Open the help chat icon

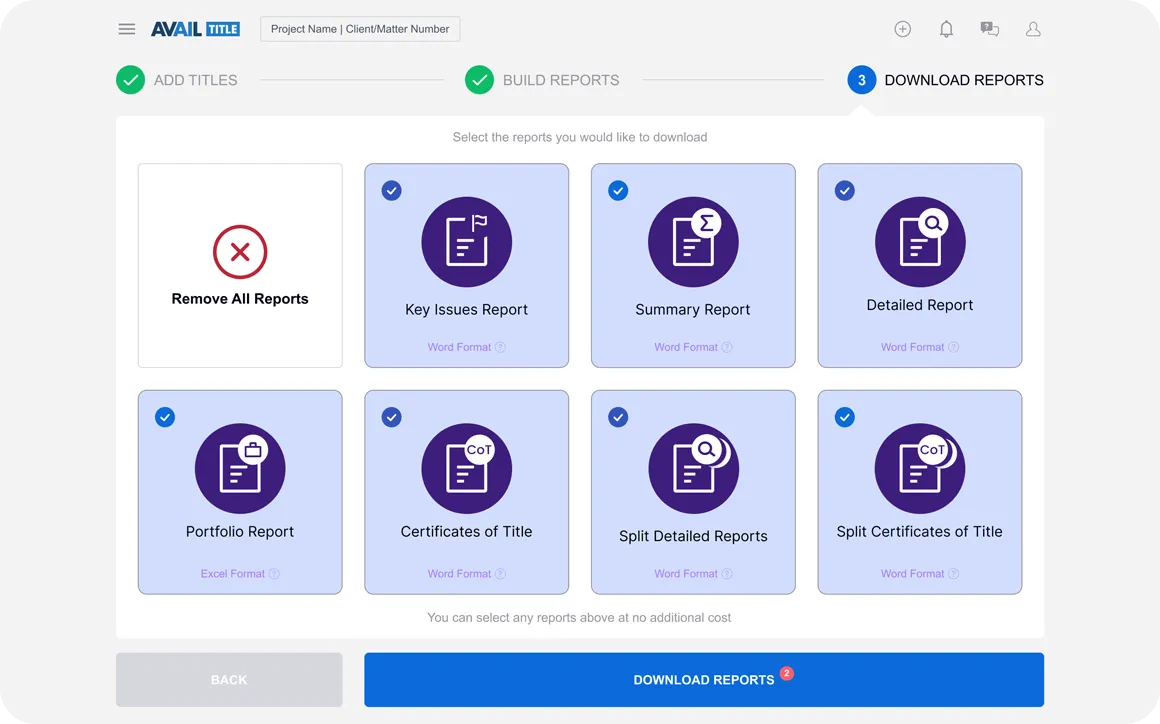pyautogui.click(x=989, y=29)
